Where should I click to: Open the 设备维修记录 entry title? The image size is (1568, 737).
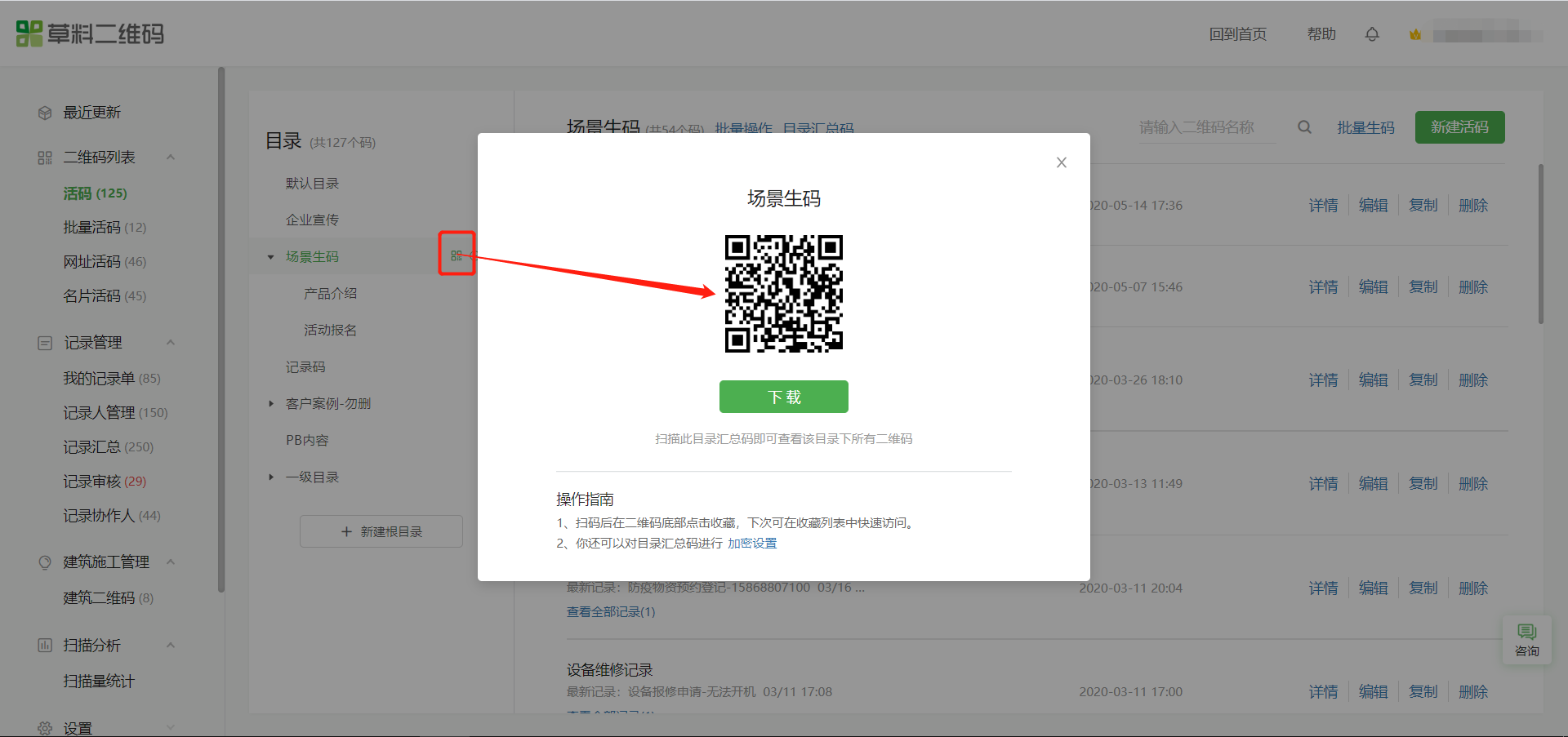coord(610,670)
